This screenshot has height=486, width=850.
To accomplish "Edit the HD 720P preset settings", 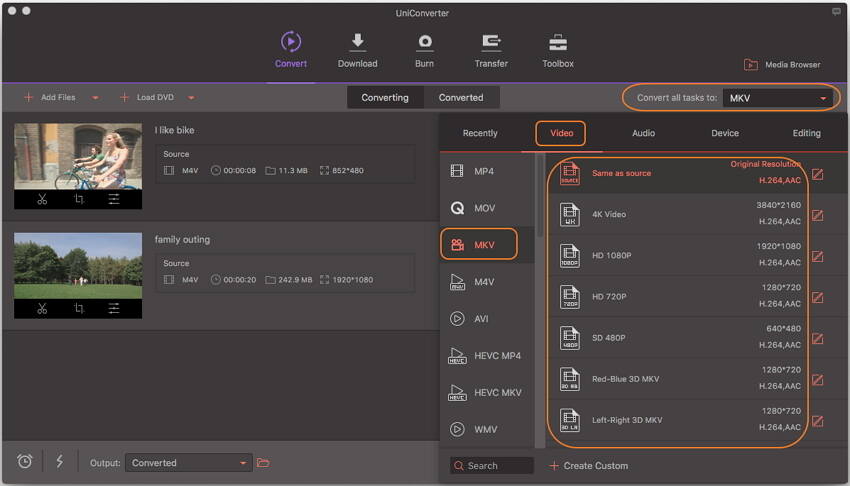I will click(817, 297).
